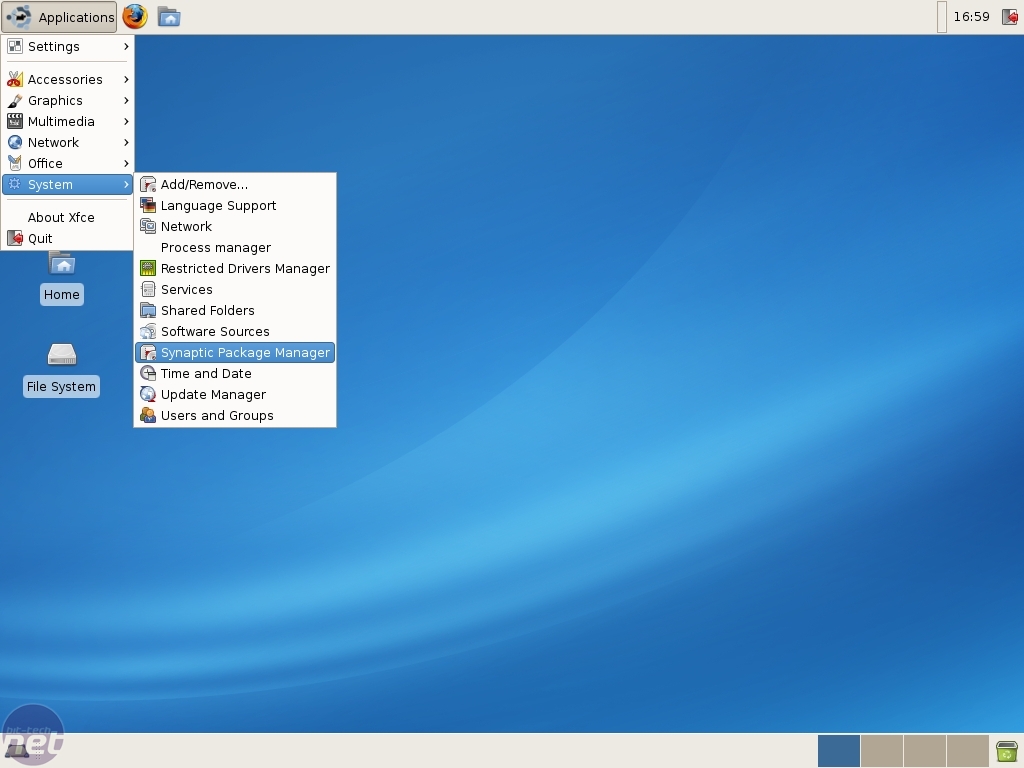Click the Time and Date clock icon
1024x768 pixels.
coord(148,374)
